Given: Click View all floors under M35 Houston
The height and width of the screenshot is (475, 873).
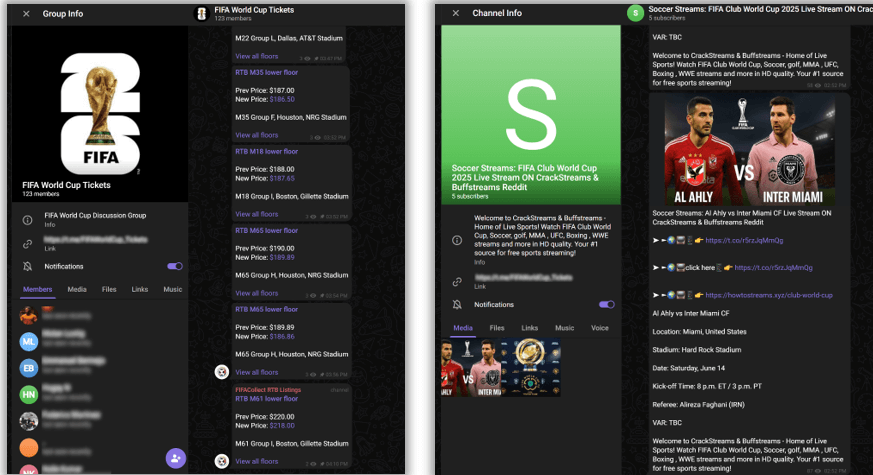Looking at the screenshot, I should click(x=256, y=135).
